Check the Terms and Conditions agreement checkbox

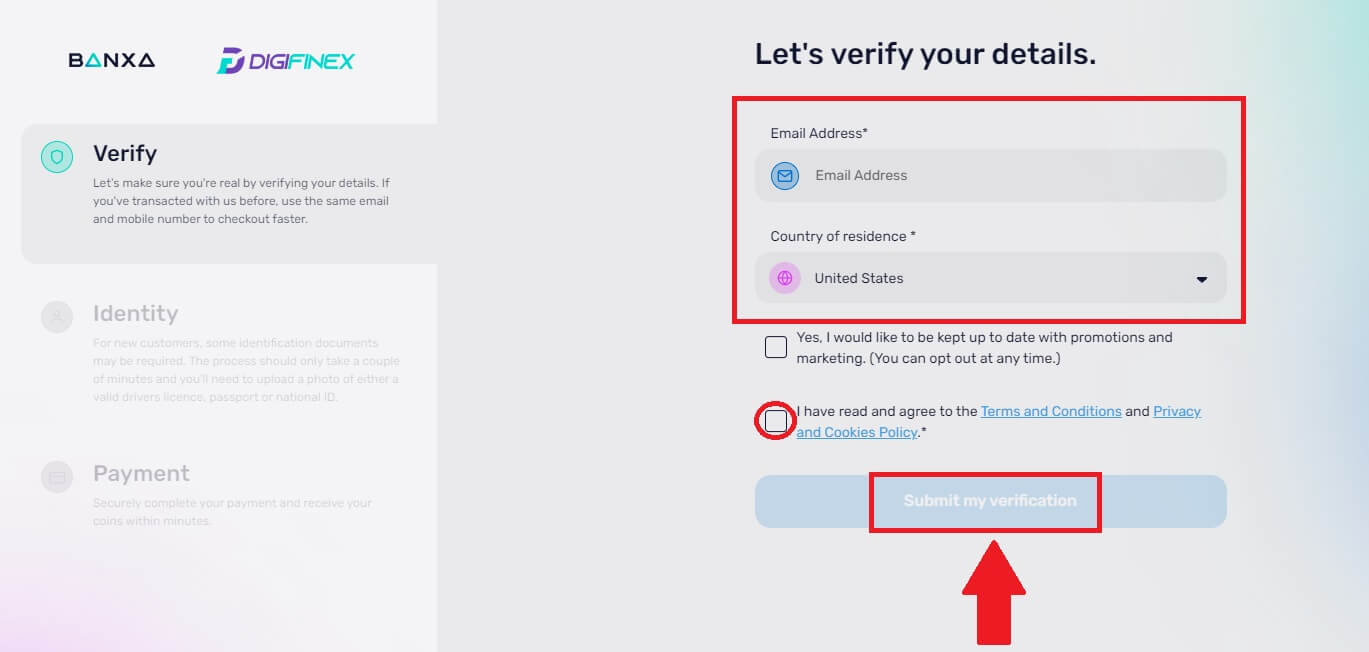775,421
